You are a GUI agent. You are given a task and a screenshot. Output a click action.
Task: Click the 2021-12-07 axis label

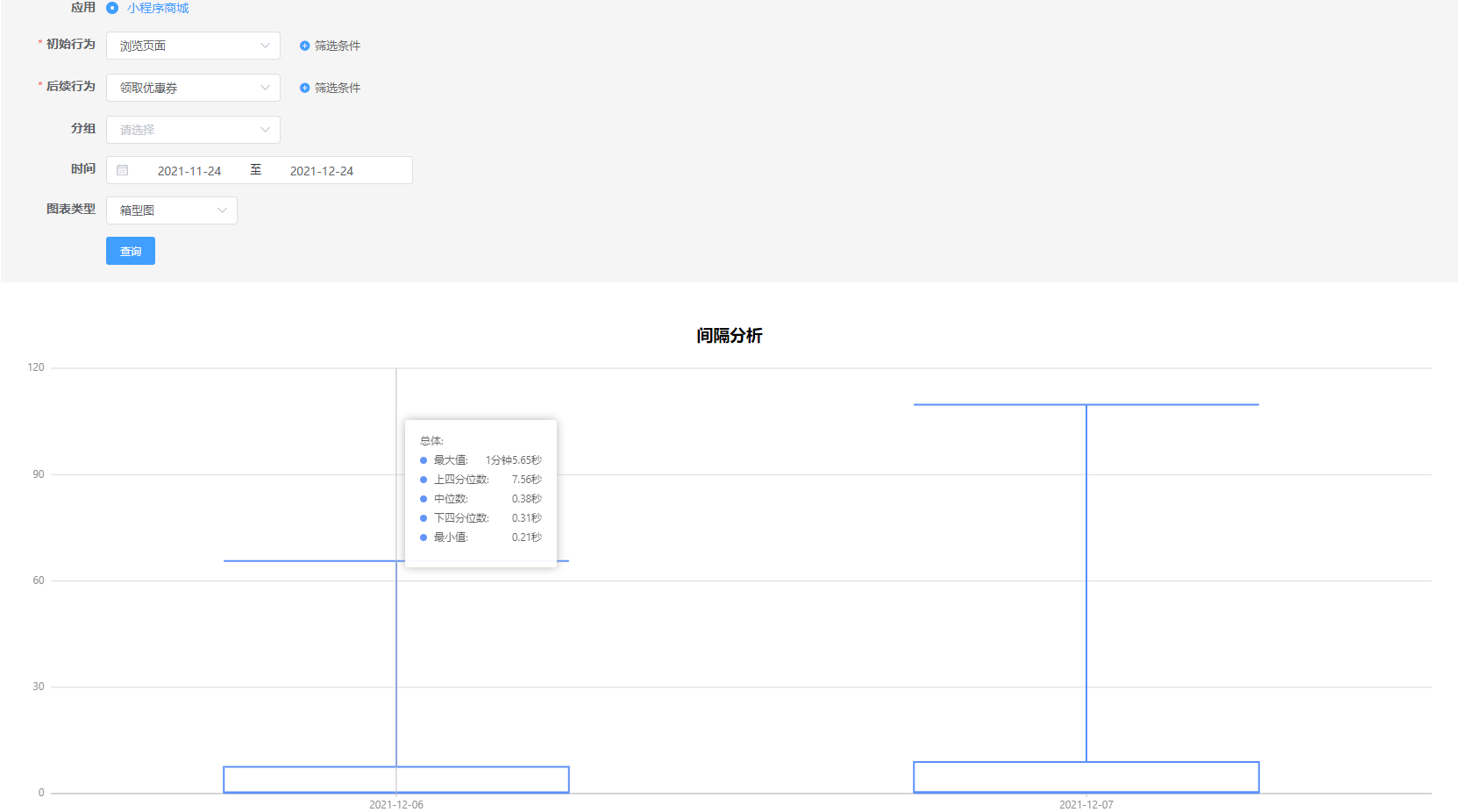1086,805
